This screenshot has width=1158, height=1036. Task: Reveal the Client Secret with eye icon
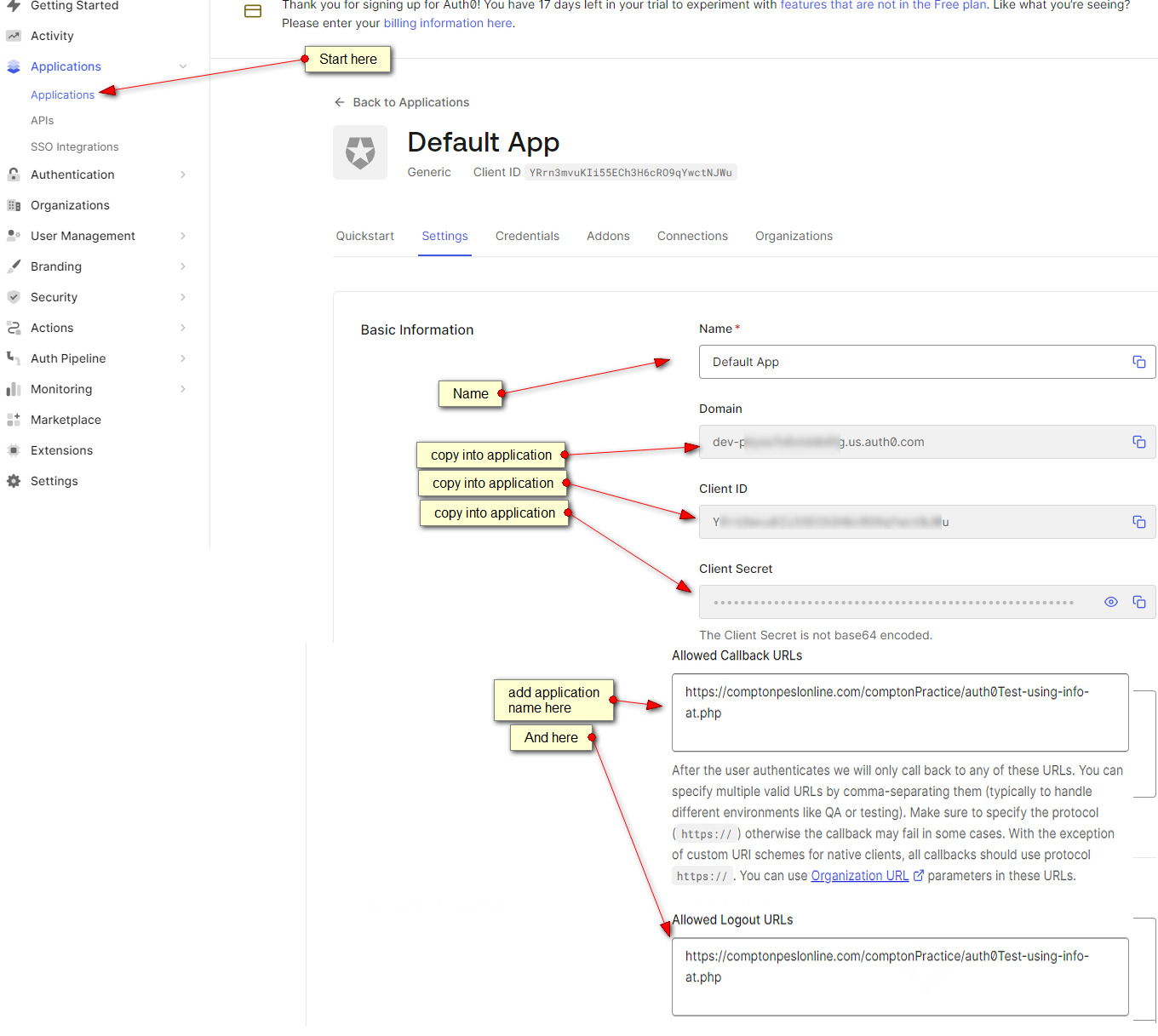pyautogui.click(x=1111, y=602)
